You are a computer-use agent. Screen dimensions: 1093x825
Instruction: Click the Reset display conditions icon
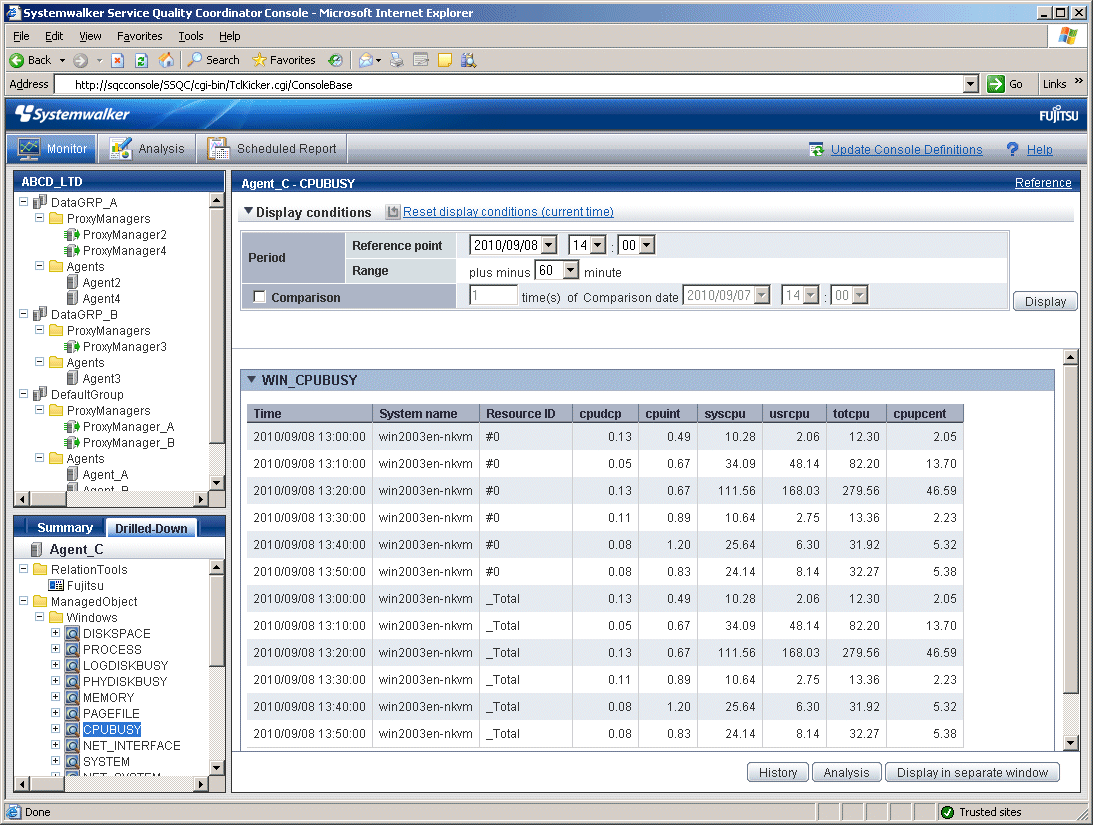click(393, 212)
